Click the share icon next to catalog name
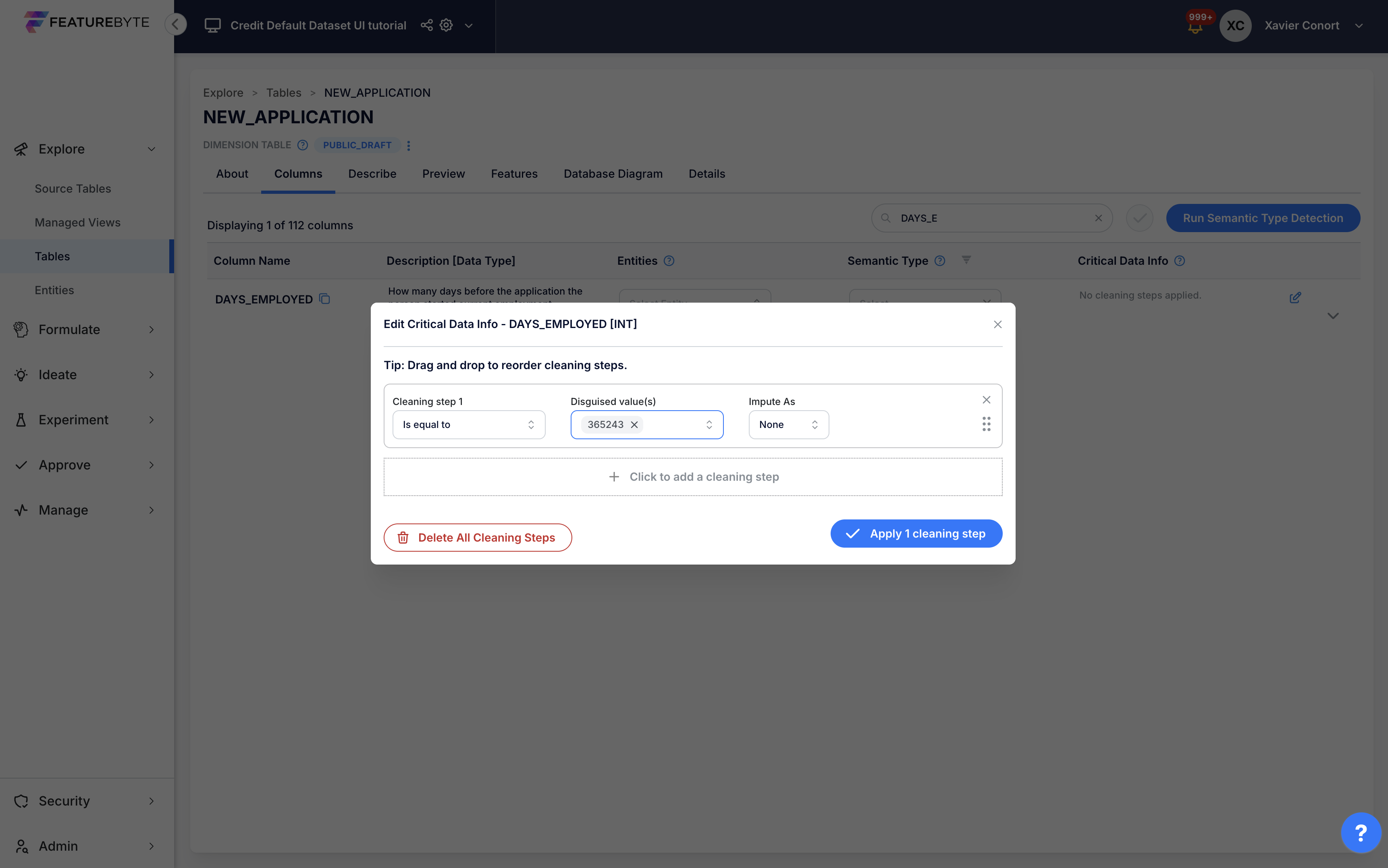This screenshot has width=1388, height=868. click(x=426, y=25)
